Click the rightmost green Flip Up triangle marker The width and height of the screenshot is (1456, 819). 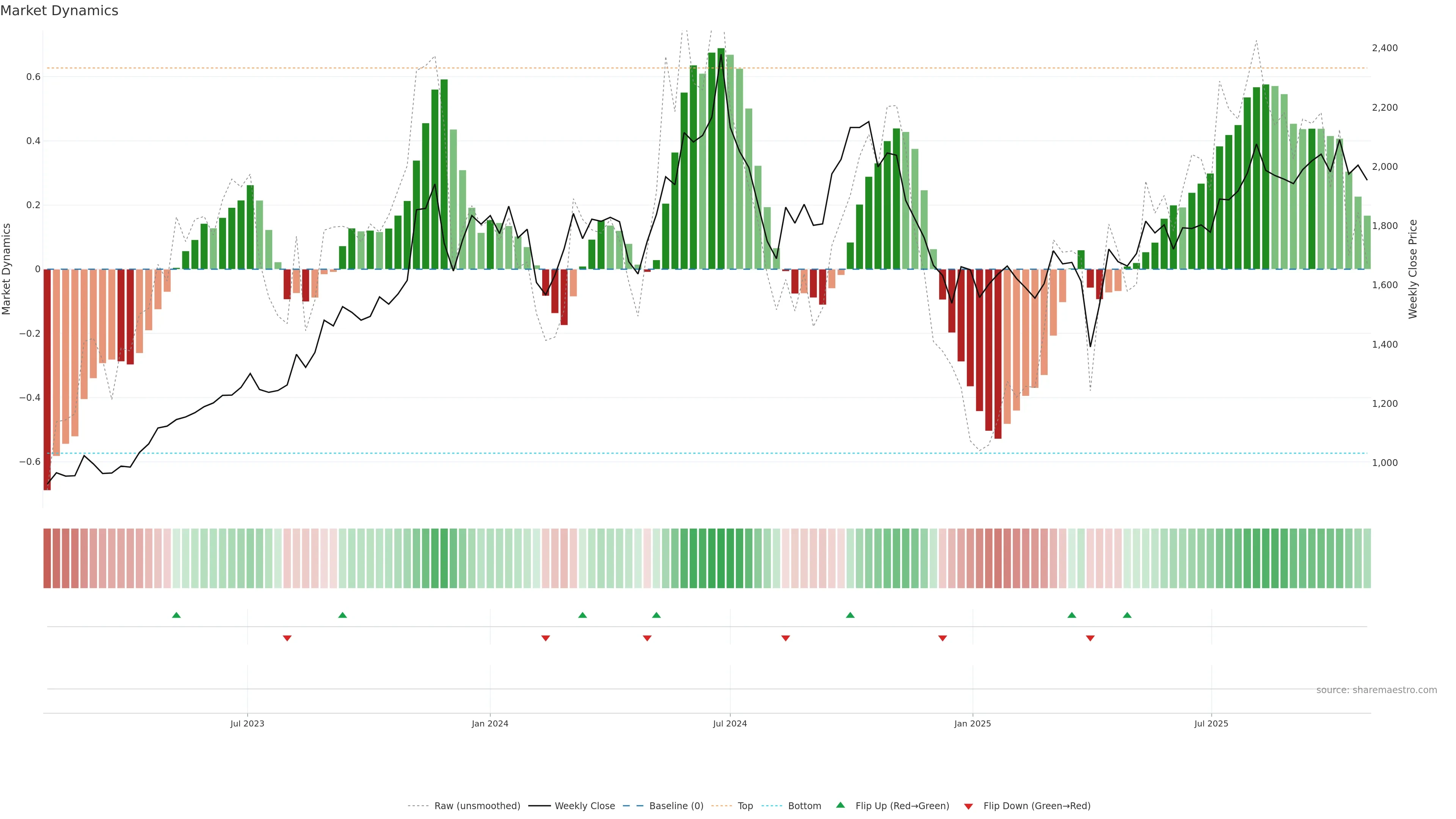pyautogui.click(x=1127, y=615)
